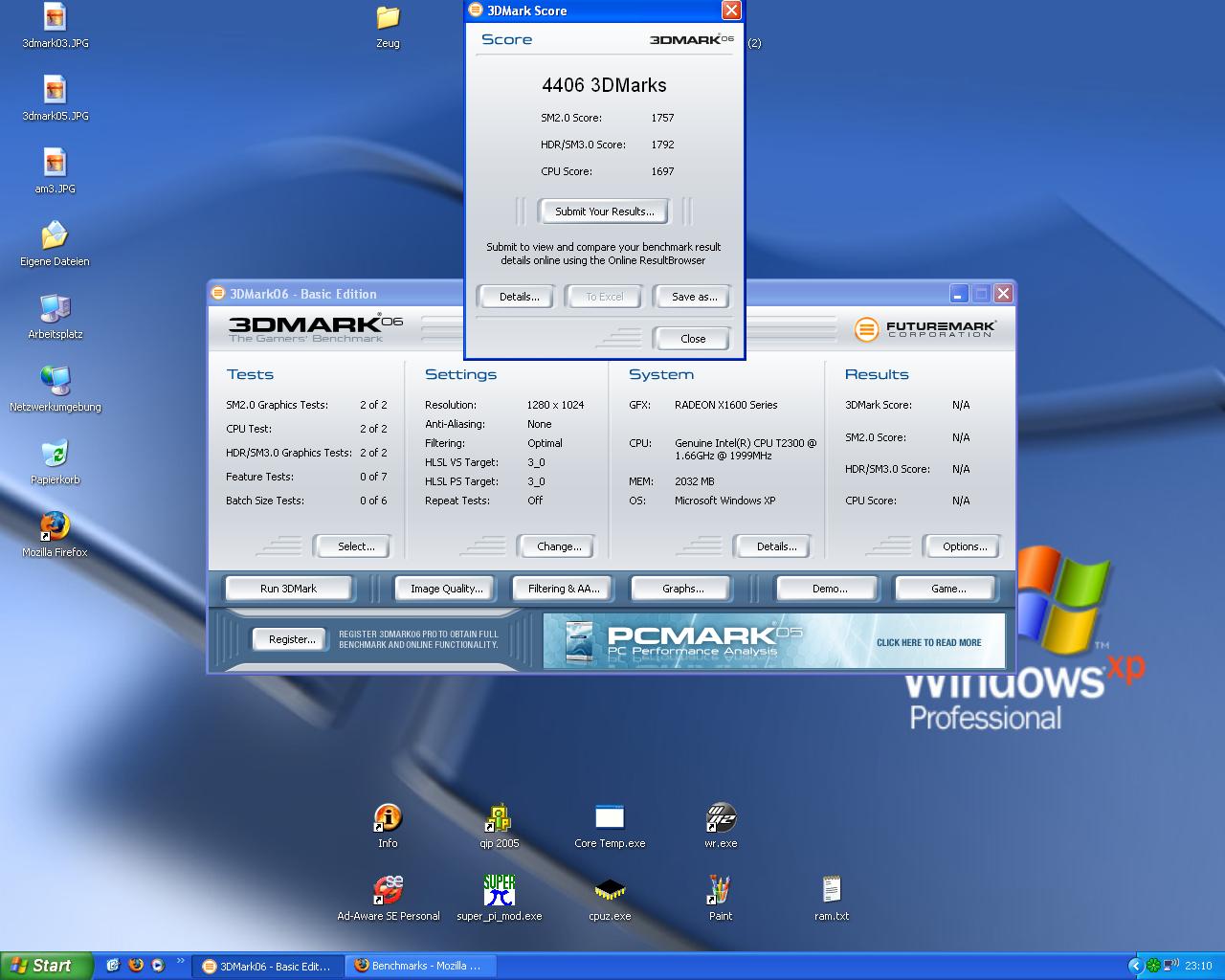Launch the qip 2005 shortcut
Viewport: 1225px width, 980px height.
point(499,826)
